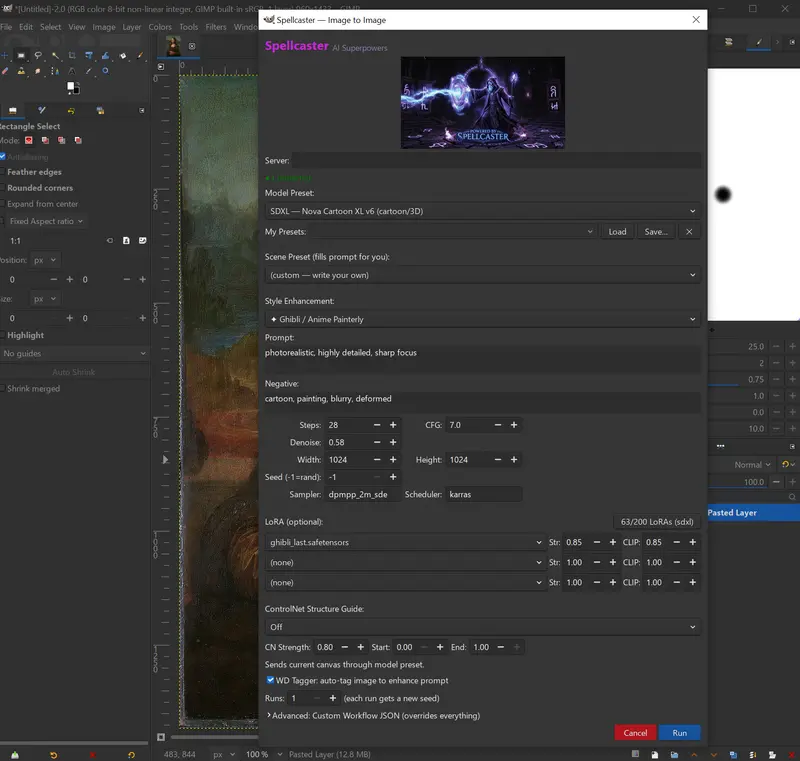Enable the Rounded corners checkbox

2,188
